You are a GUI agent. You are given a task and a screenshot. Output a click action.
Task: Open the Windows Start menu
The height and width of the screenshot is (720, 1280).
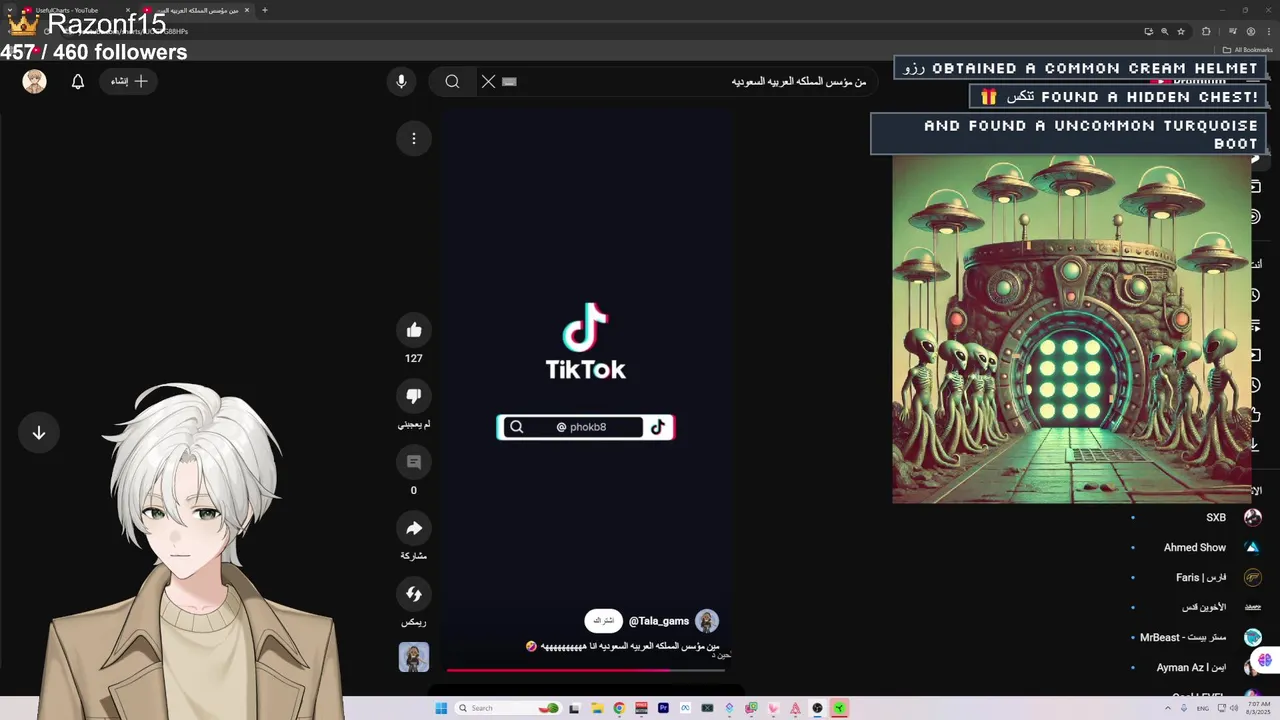click(x=441, y=708)
